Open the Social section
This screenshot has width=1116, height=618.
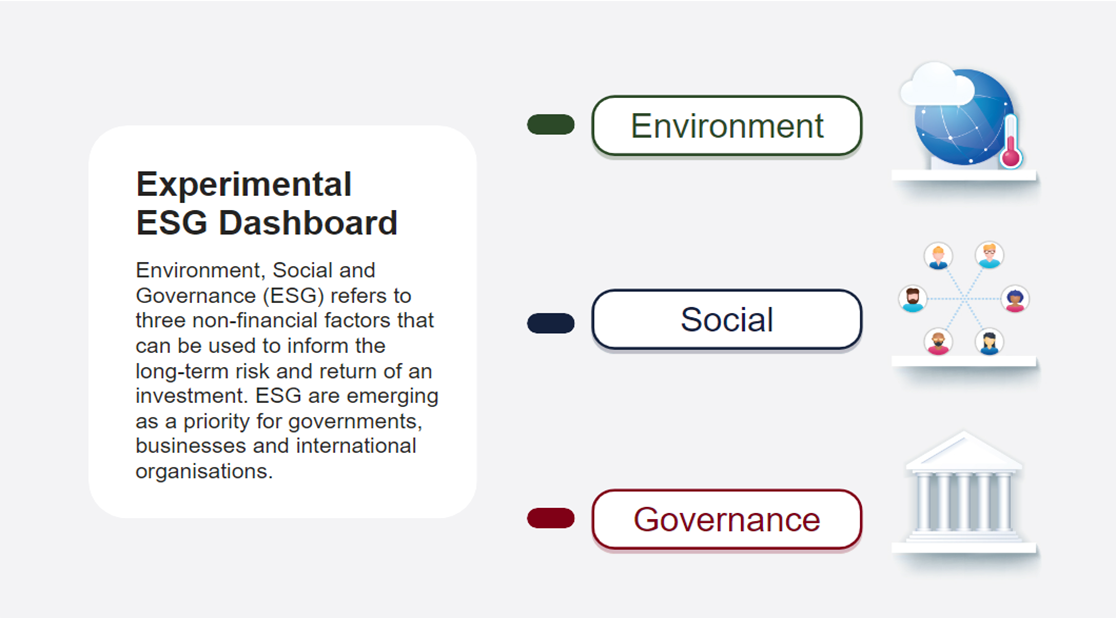(727, 320)
